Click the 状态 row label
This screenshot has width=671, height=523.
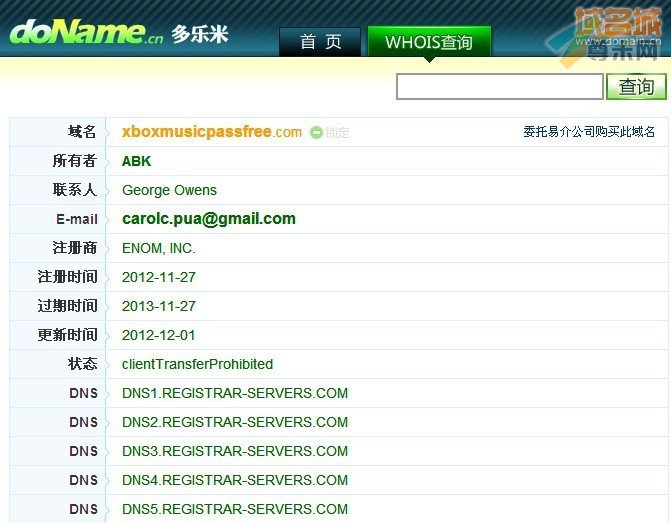(82, 364)
